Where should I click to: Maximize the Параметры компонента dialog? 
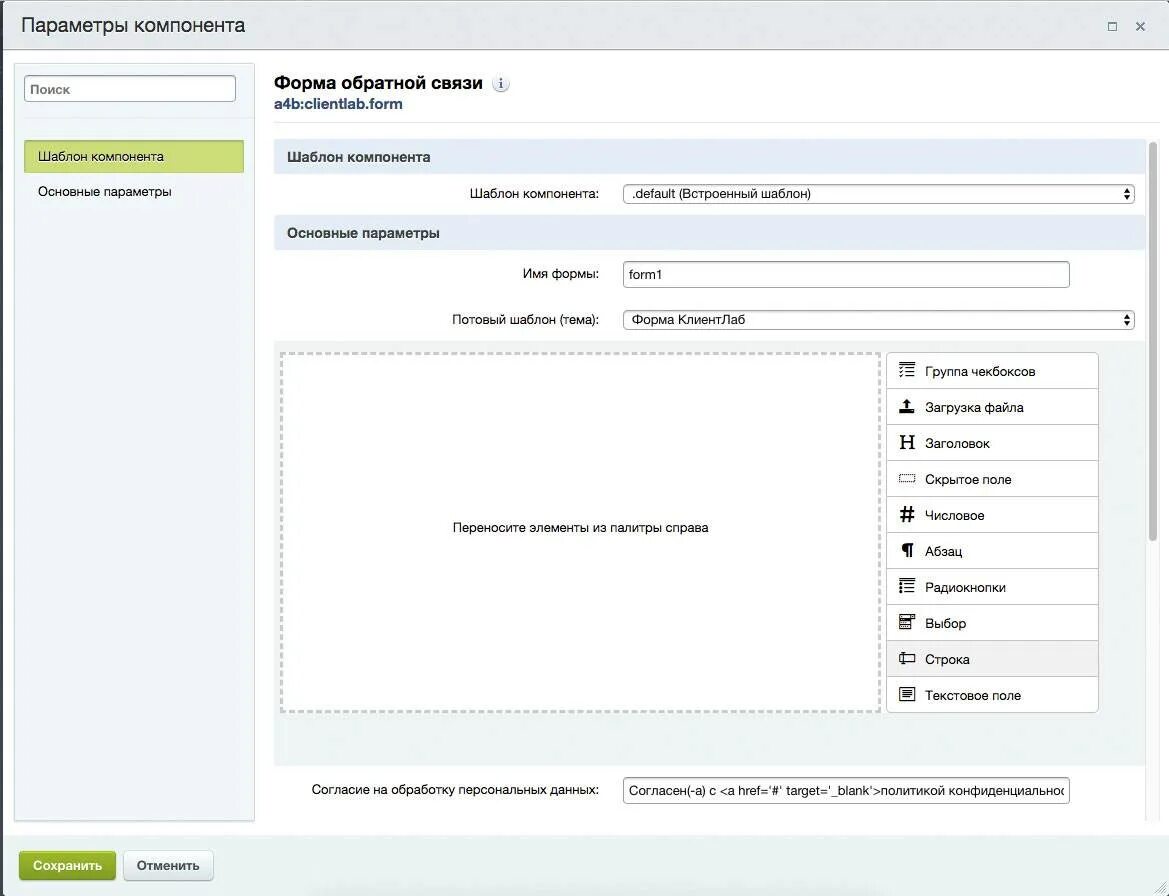point(1112,26)
